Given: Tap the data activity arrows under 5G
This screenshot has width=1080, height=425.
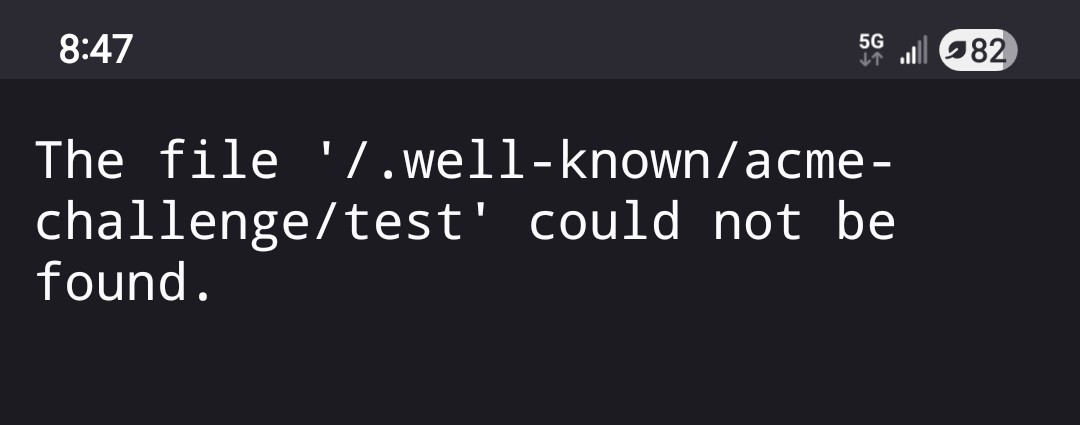Looking at the screenshot, I should pyautogui.click(x=871, y=59).
